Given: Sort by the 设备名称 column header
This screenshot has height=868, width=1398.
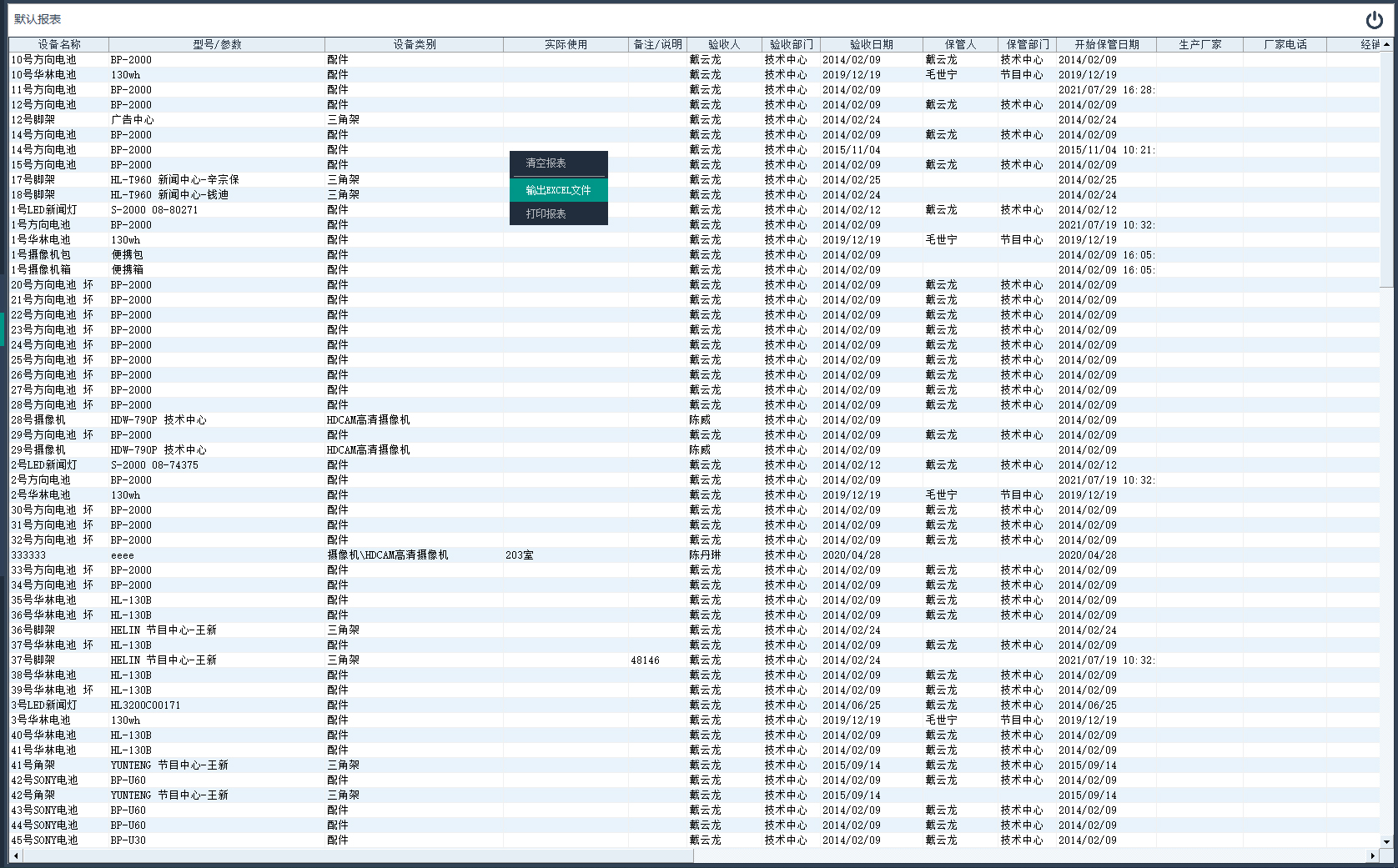Looking at the screenshot, I should tap(58, 44).
